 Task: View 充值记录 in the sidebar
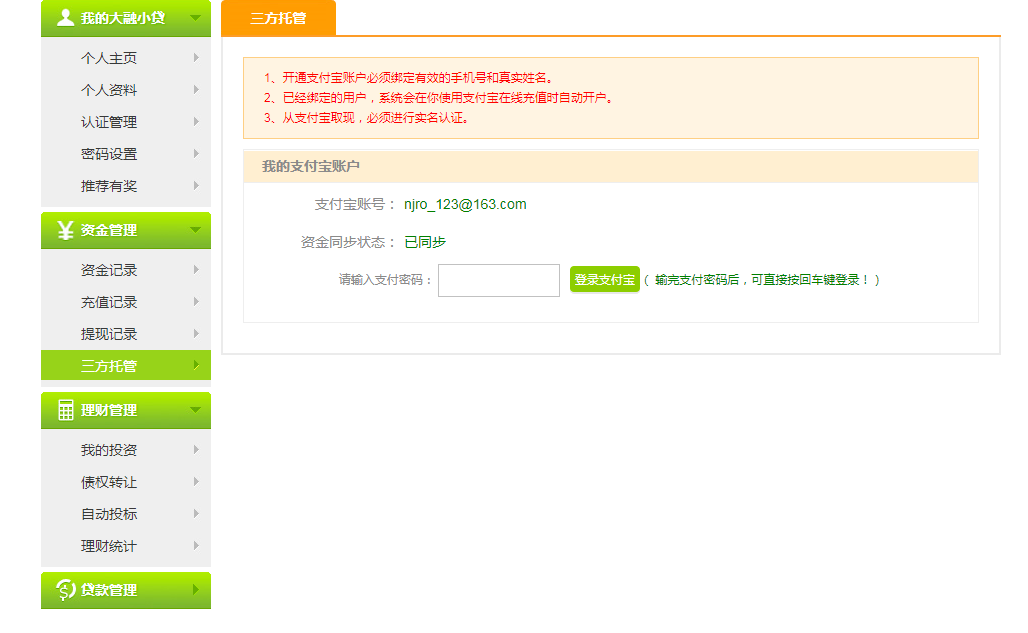109,302
